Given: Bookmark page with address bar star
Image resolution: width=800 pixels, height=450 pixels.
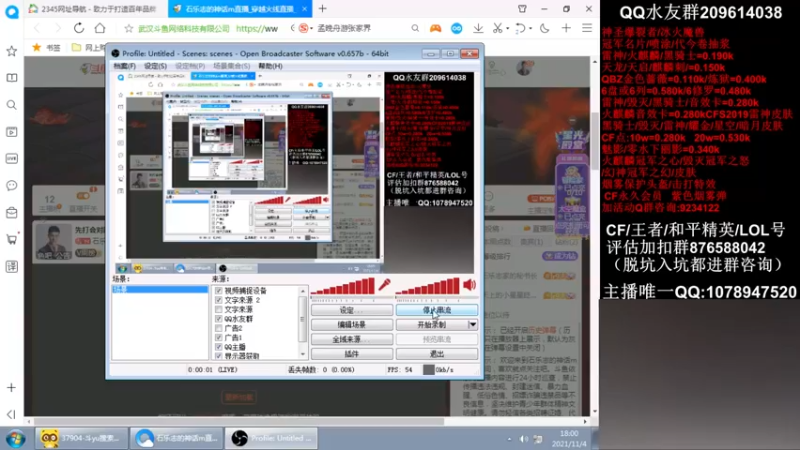Looking at the screenshot, I should coord(129,29).
